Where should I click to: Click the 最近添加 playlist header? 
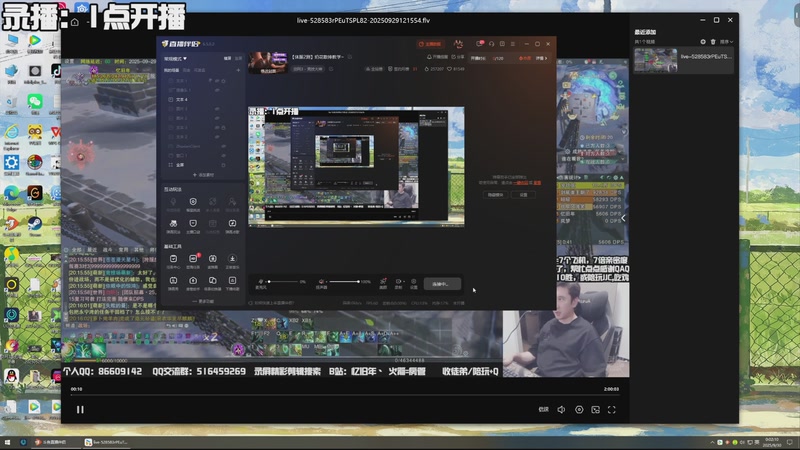click(x=645, y=32)
